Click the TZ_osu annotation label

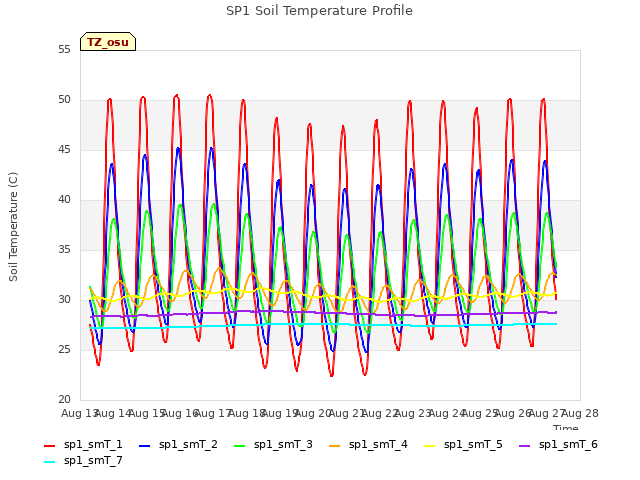pos(108,42)
